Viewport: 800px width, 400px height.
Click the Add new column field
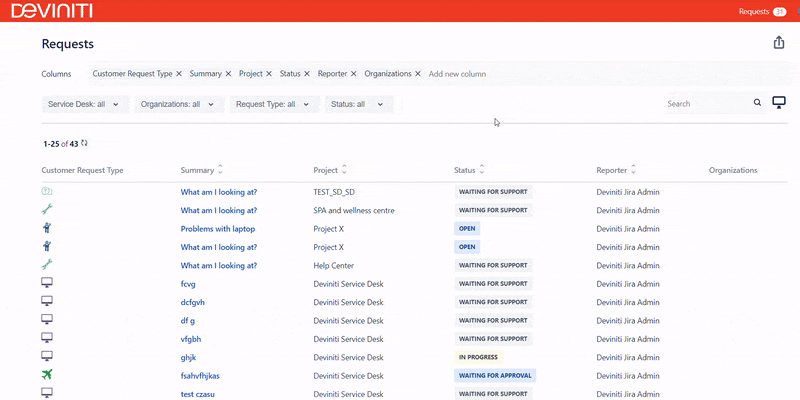(457, 74)
